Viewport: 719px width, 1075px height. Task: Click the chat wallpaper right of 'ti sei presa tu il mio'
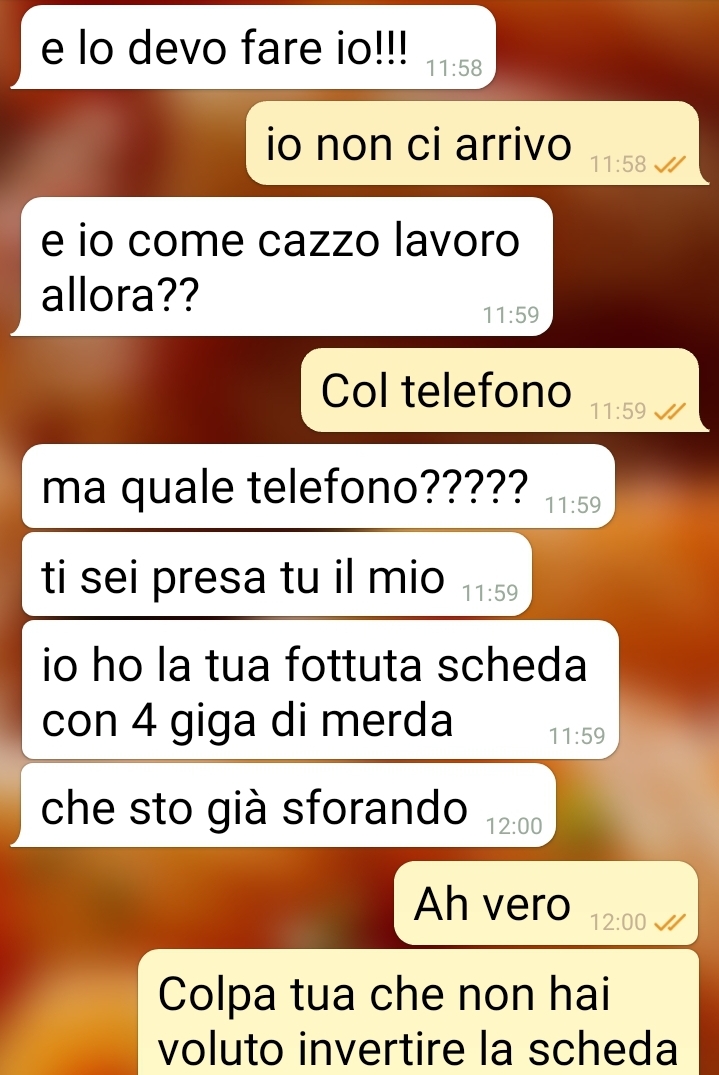pyautogui.click(x=624, y=575)
